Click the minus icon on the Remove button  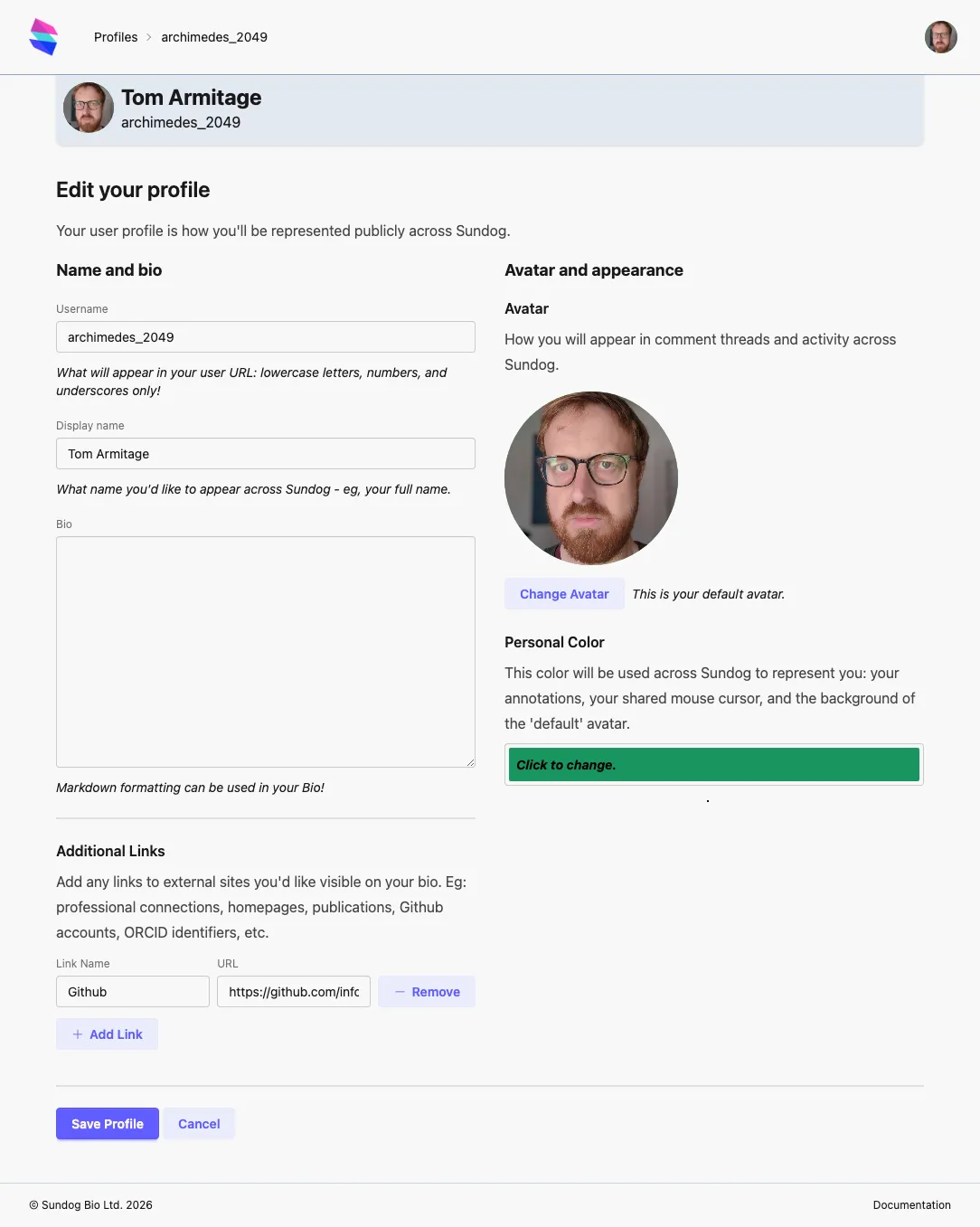(x=400, y=991)
